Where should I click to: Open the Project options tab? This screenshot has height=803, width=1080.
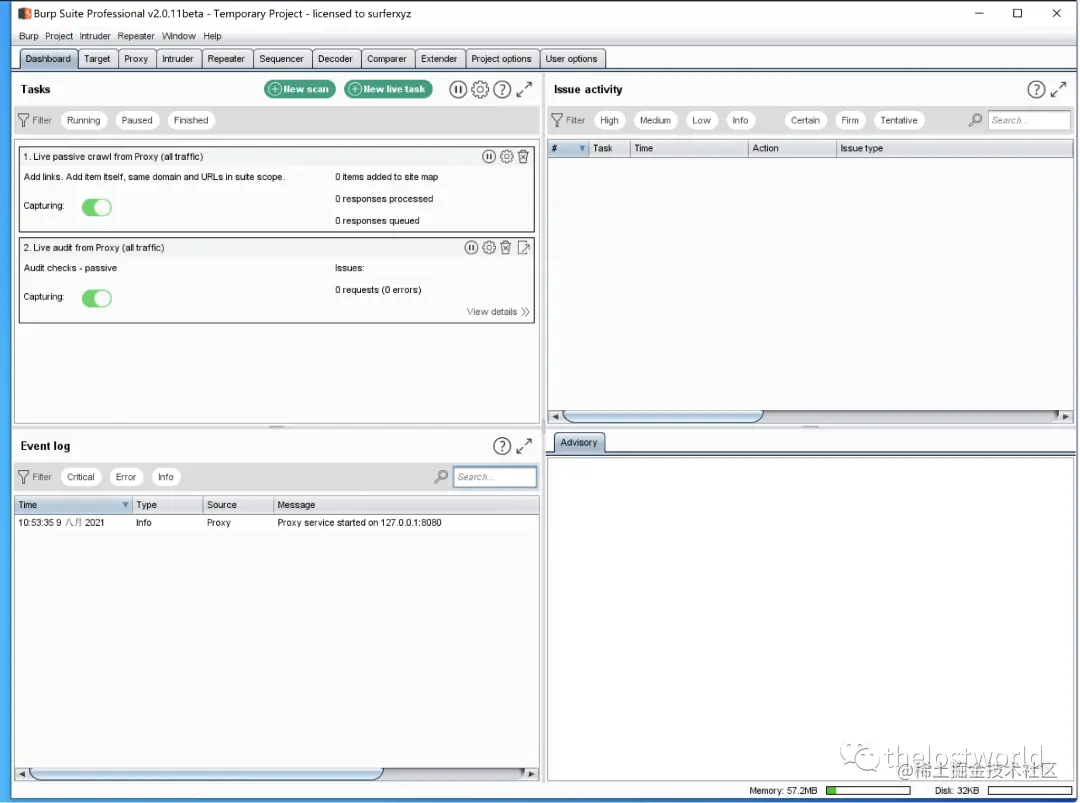click(x=501, y=59)
